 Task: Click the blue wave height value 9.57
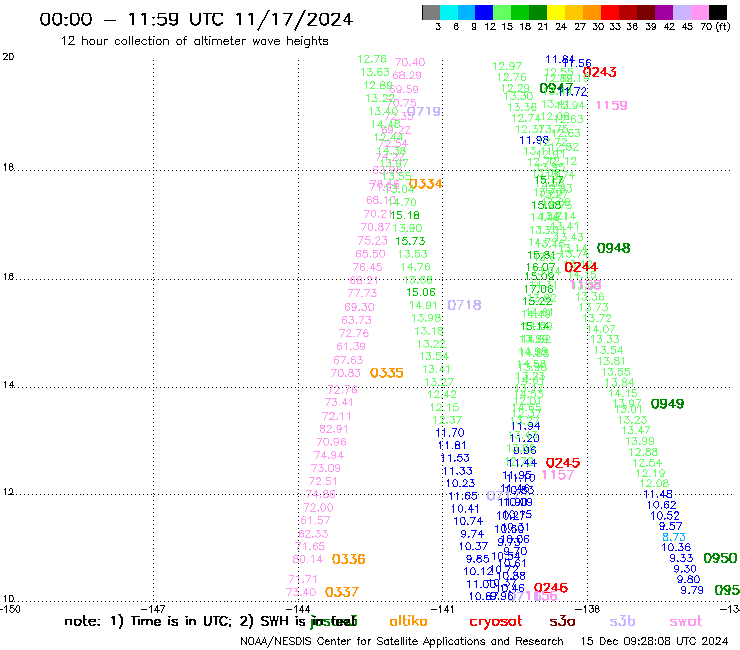pyautogui.click(x=671, y=526)
